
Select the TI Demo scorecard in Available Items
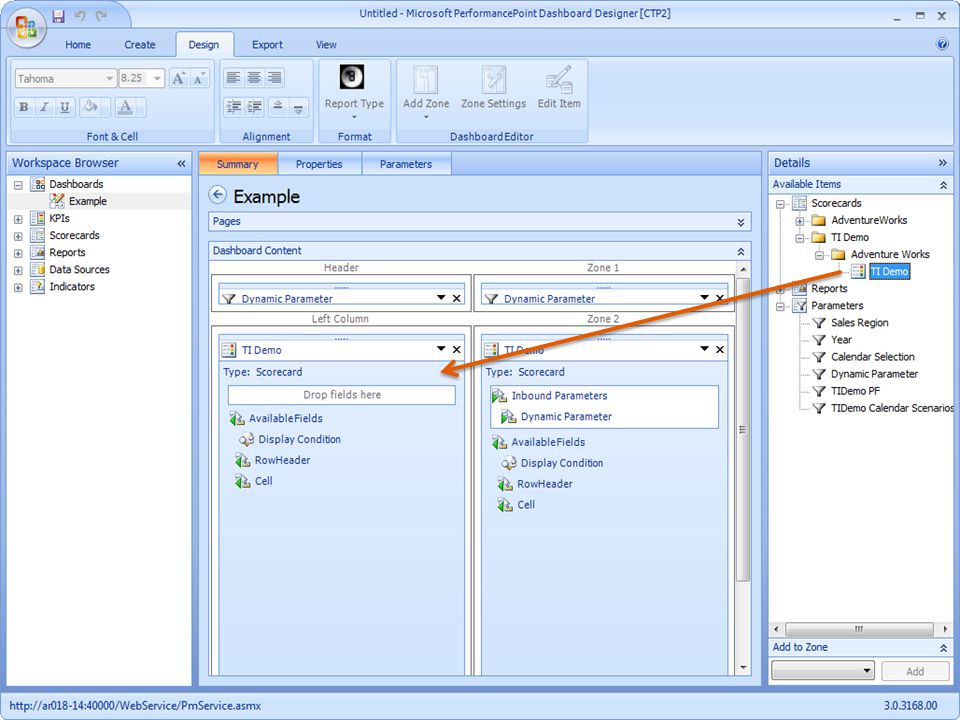tap(890, 271)
